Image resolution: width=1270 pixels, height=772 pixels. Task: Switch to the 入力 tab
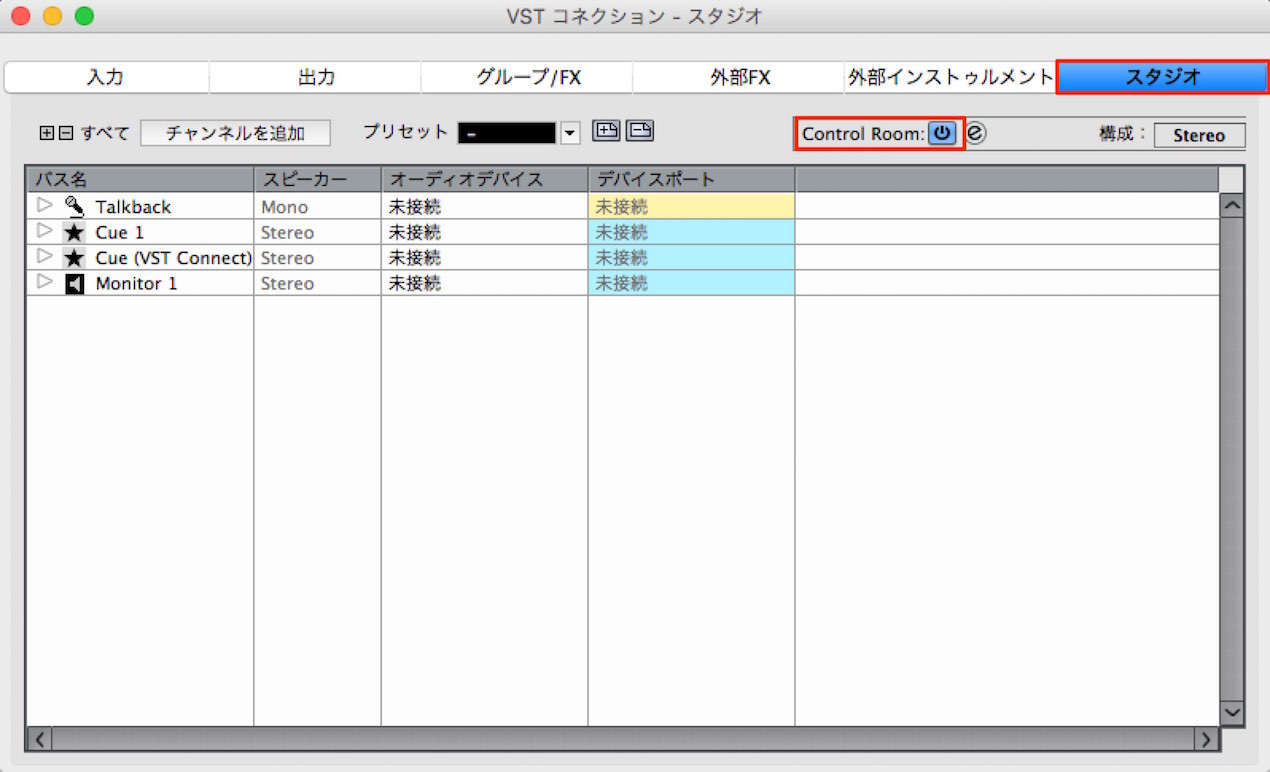coord(105,77)
